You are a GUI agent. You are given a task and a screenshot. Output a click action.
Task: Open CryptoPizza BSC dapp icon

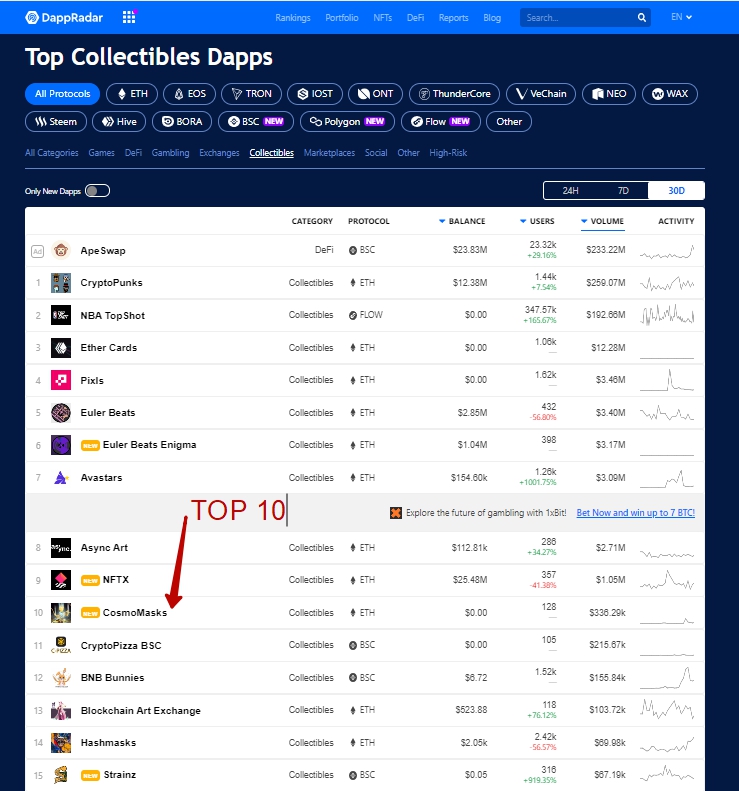(x=61, y=645)
